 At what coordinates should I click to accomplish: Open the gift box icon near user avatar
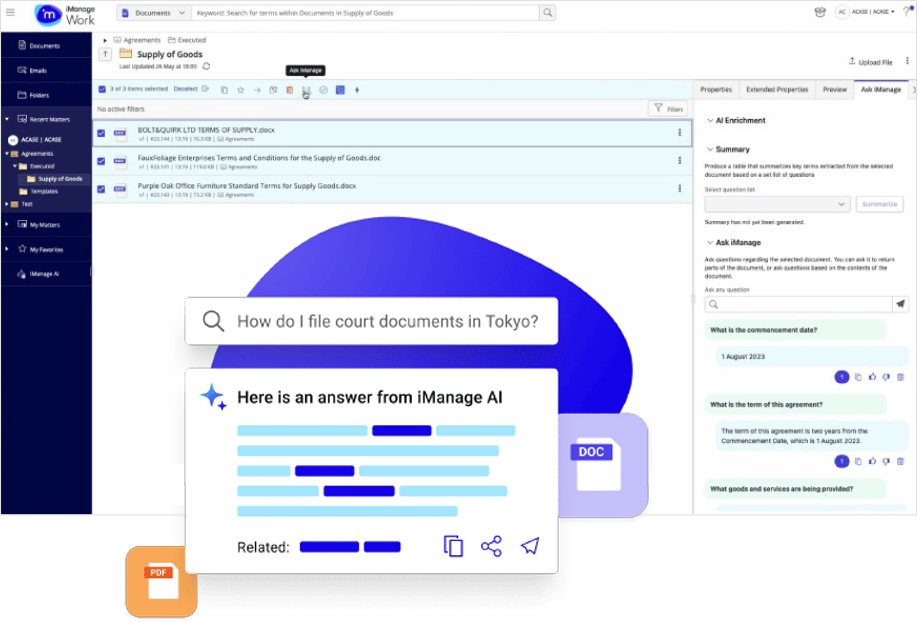tap(820, 12)
